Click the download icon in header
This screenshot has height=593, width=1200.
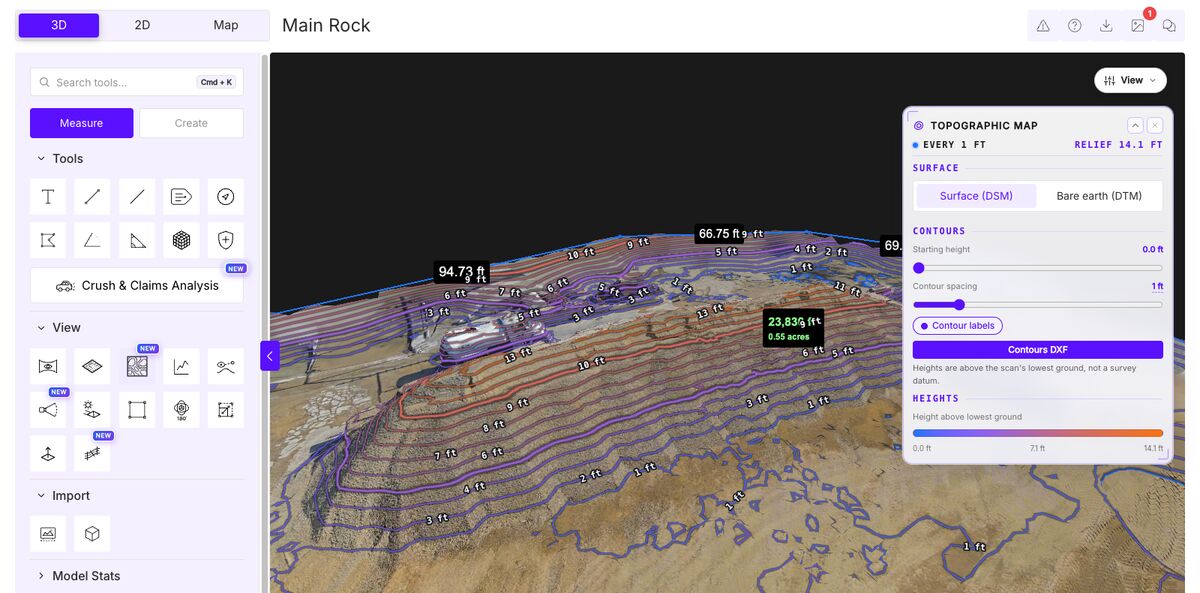coord(1106,26)
